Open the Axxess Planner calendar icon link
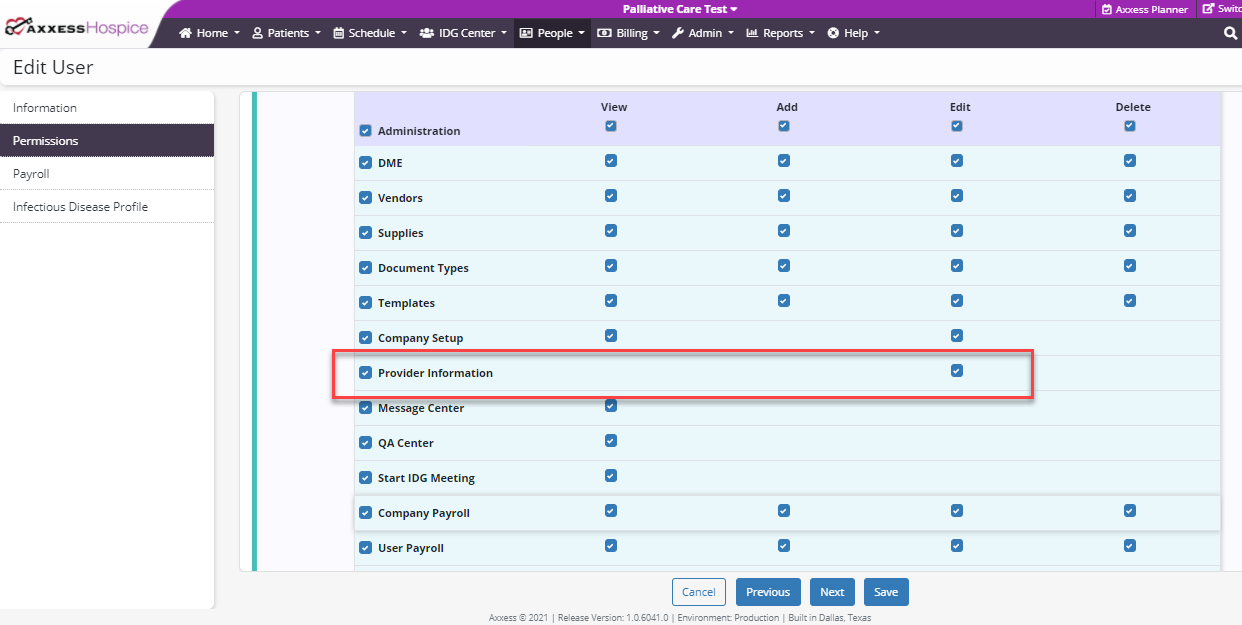 (x=1107, y=9)
